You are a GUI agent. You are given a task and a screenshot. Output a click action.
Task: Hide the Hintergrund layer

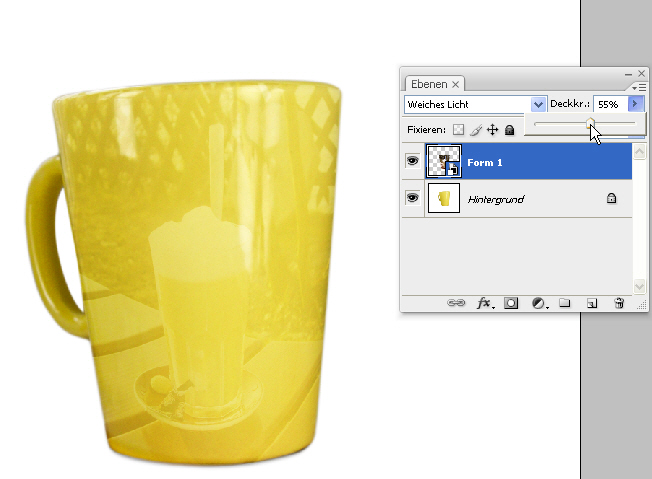(x=412, y=199)
